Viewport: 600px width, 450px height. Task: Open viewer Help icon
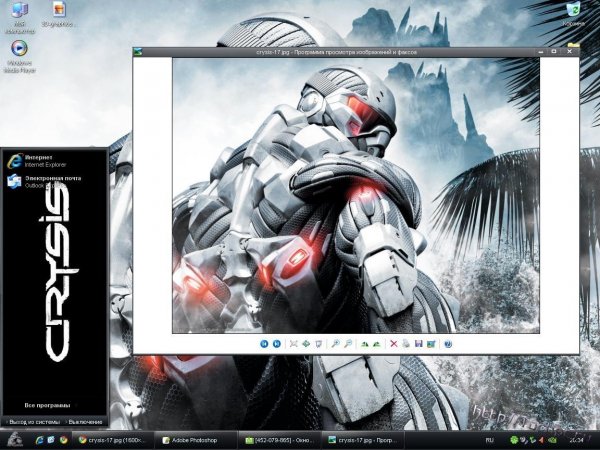click(x=448, y=344)
